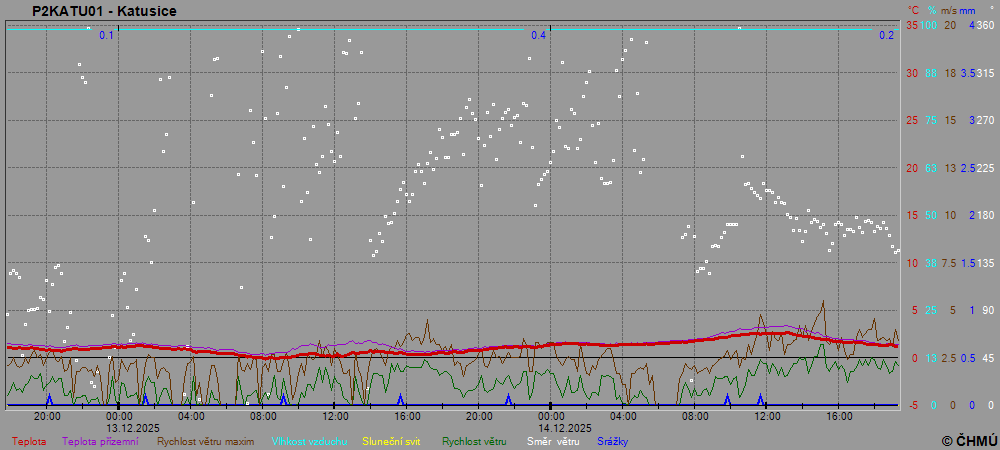
Task: Select the white Směr větru legend label
Action: (553, 441)
